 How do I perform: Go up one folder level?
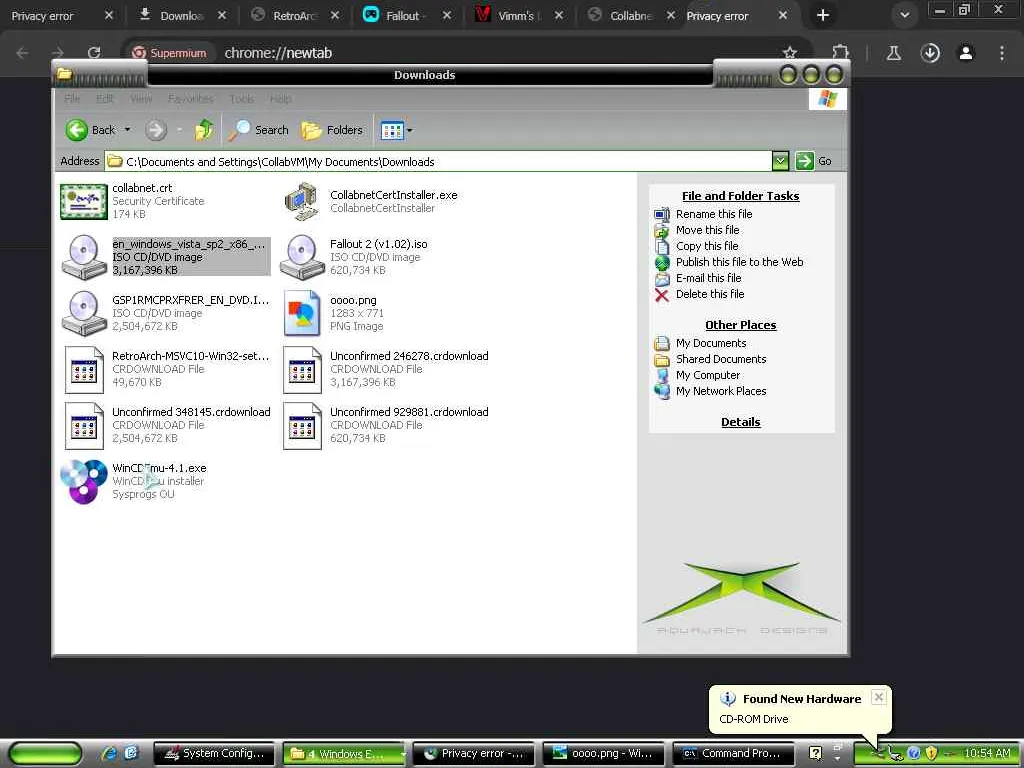coord(204,130)
